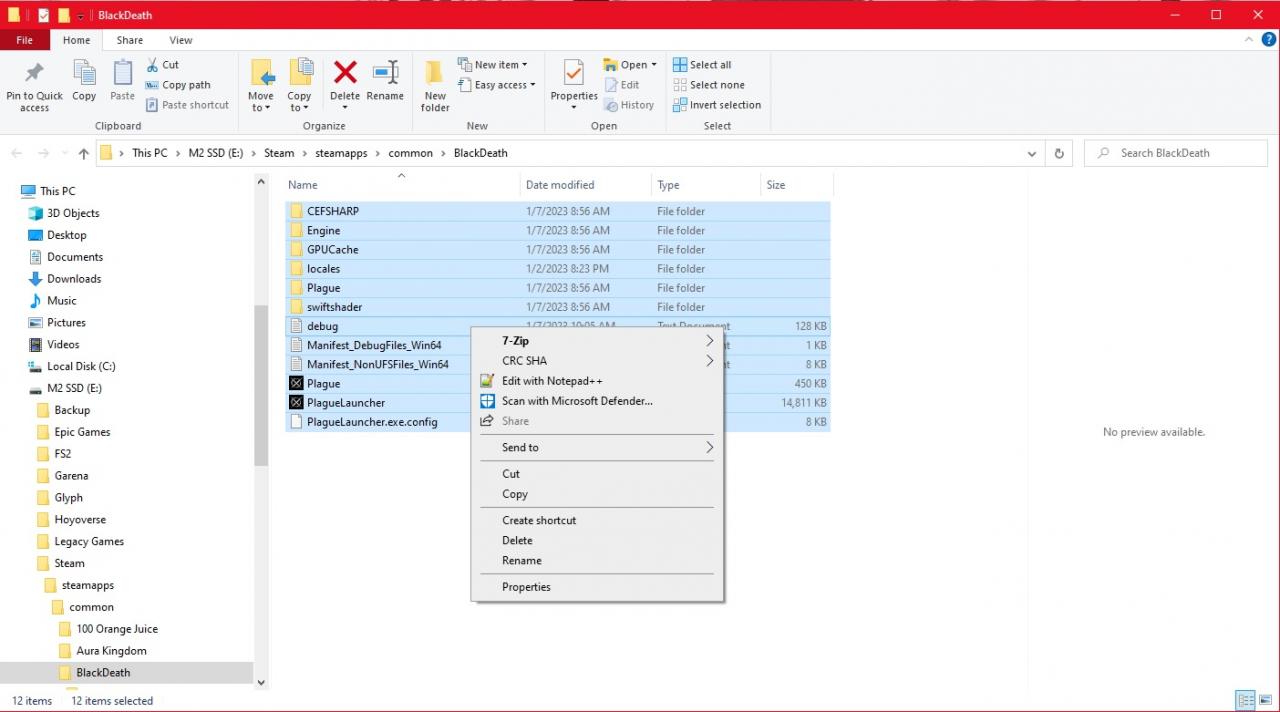Screen dimensions: 1280x712
Task: Click the blue Help question mark icon
Action: (x=1269, y=40)
